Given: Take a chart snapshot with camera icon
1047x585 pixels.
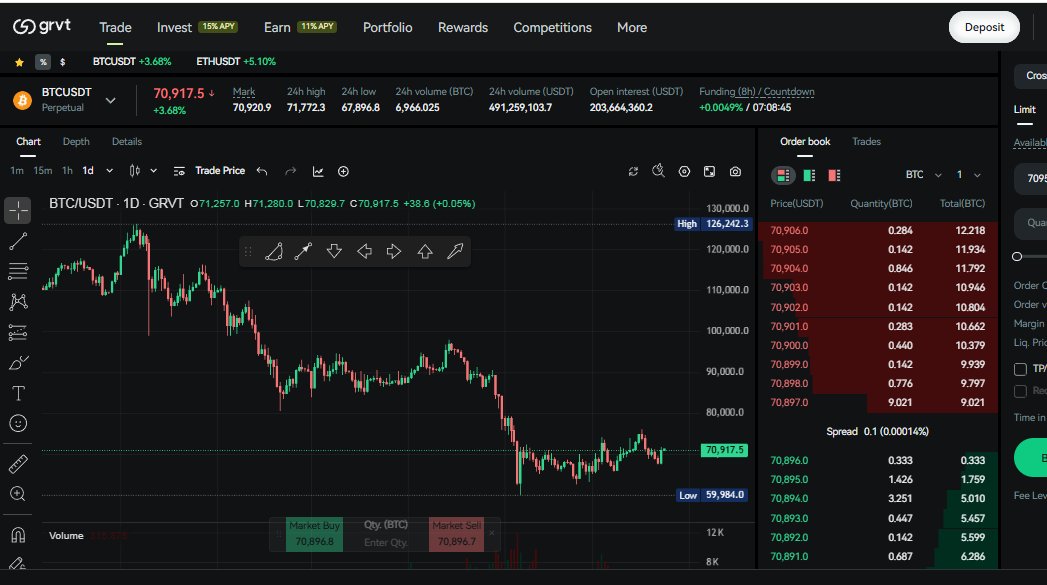Looking at the screenshot, I should pyautogui.click(x=735, y=172).
